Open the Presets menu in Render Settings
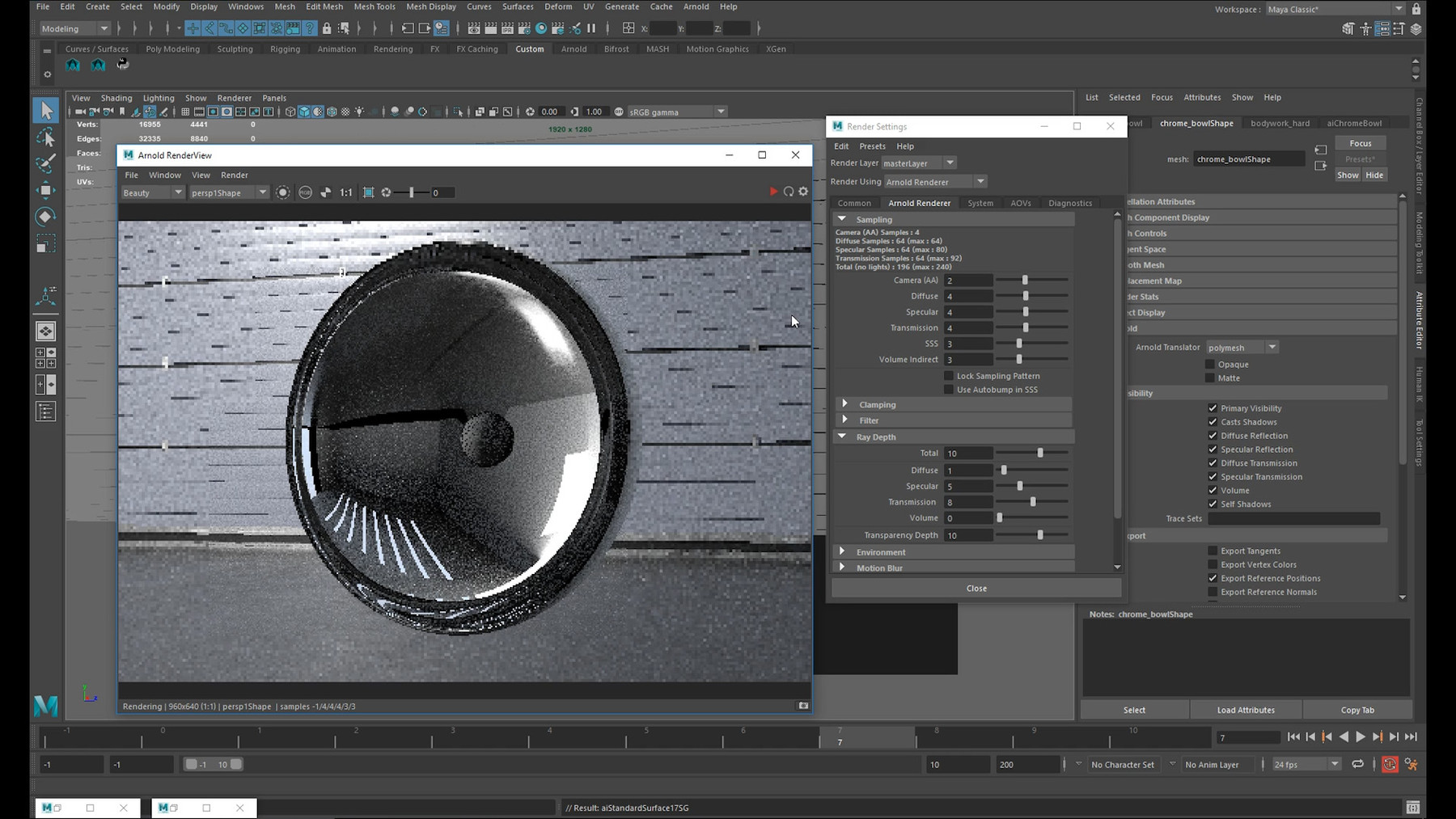Viewport: 1456px width, 819px height. pos(872,146)
